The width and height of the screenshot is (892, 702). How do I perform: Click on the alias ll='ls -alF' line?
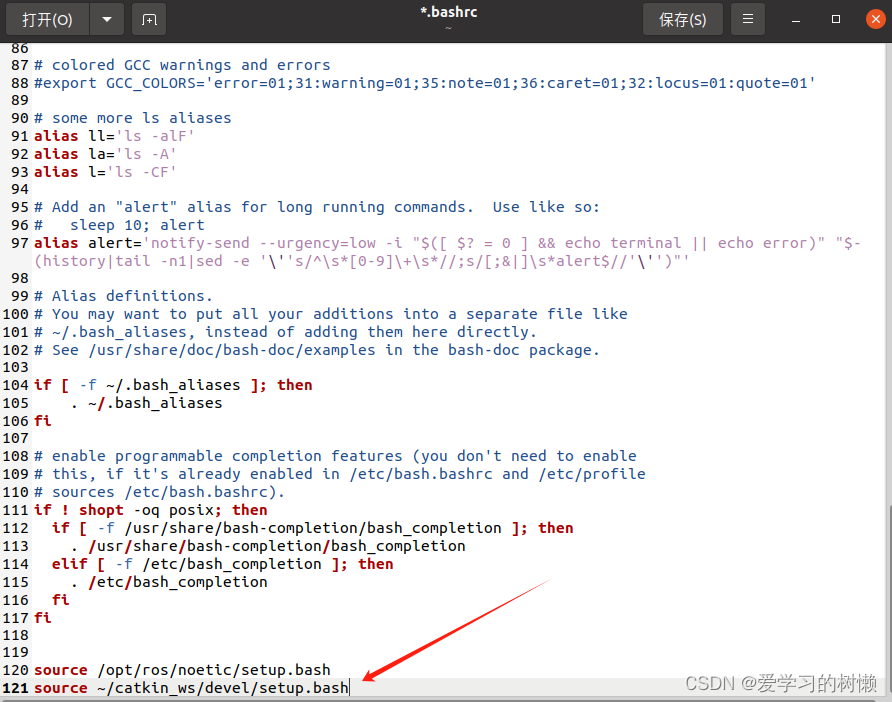tap(114, 136)
